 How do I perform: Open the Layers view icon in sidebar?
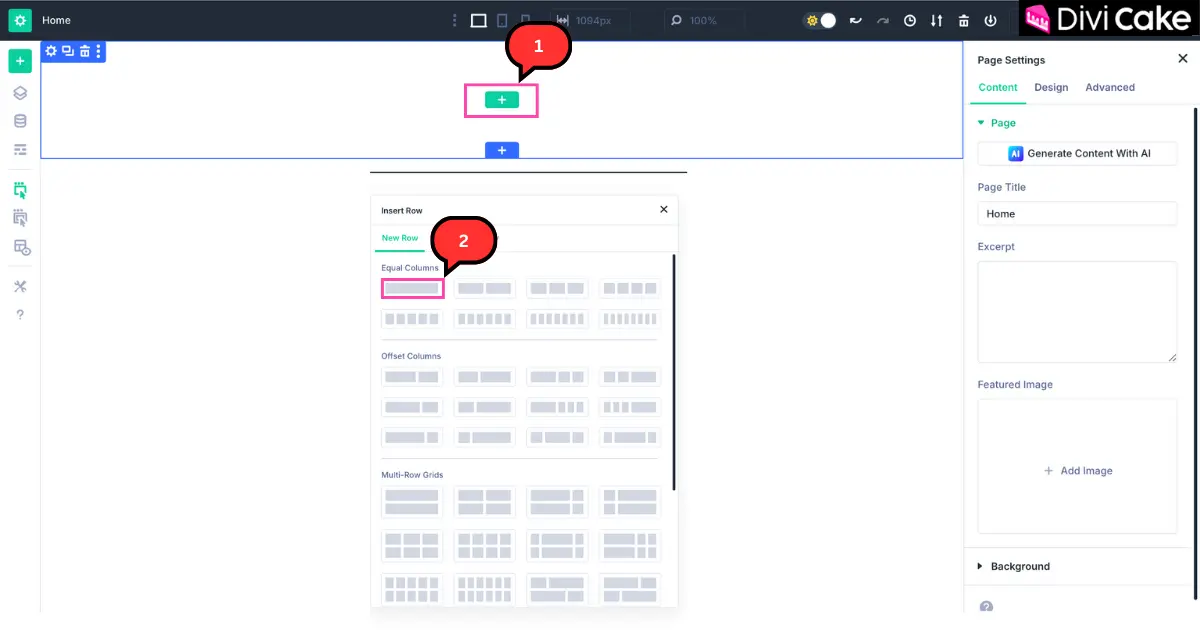coord(20,93)
